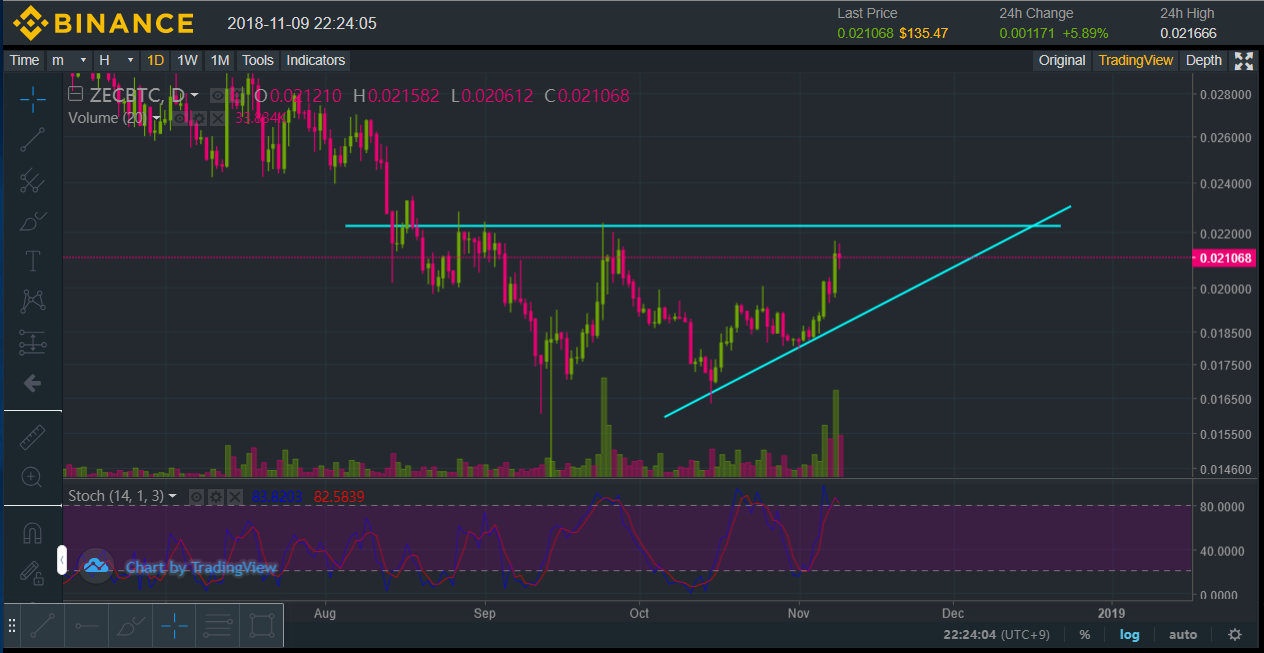Toggle percent scale button
The height and width of the screenshot is (653, 1264).
(1084, 634)
